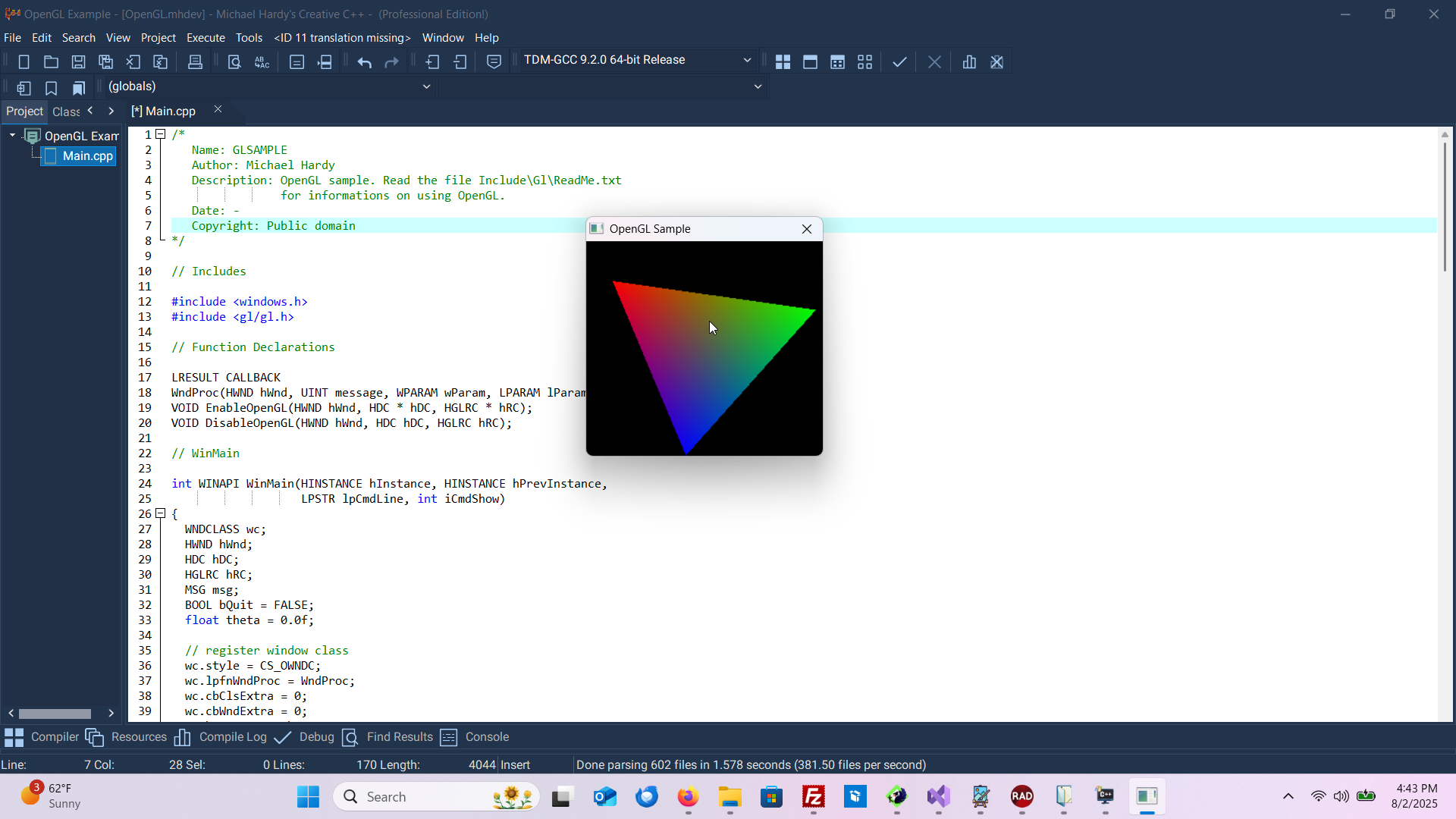Viewport: 1456px width, 819px height.
Task: Click the Undo arrow icon
Action: [364, 61]
